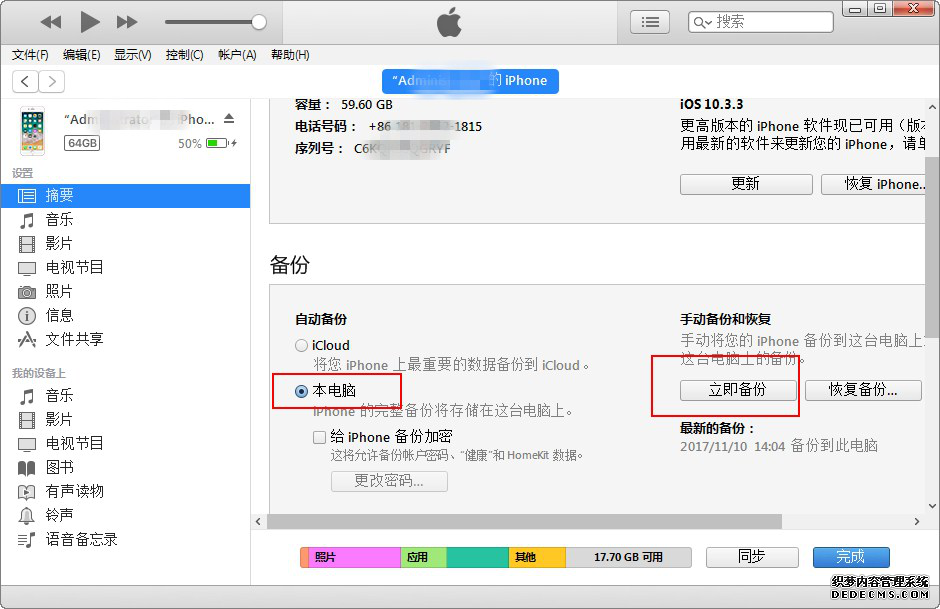Click the pink 照片 storage segment

[354, 557]
